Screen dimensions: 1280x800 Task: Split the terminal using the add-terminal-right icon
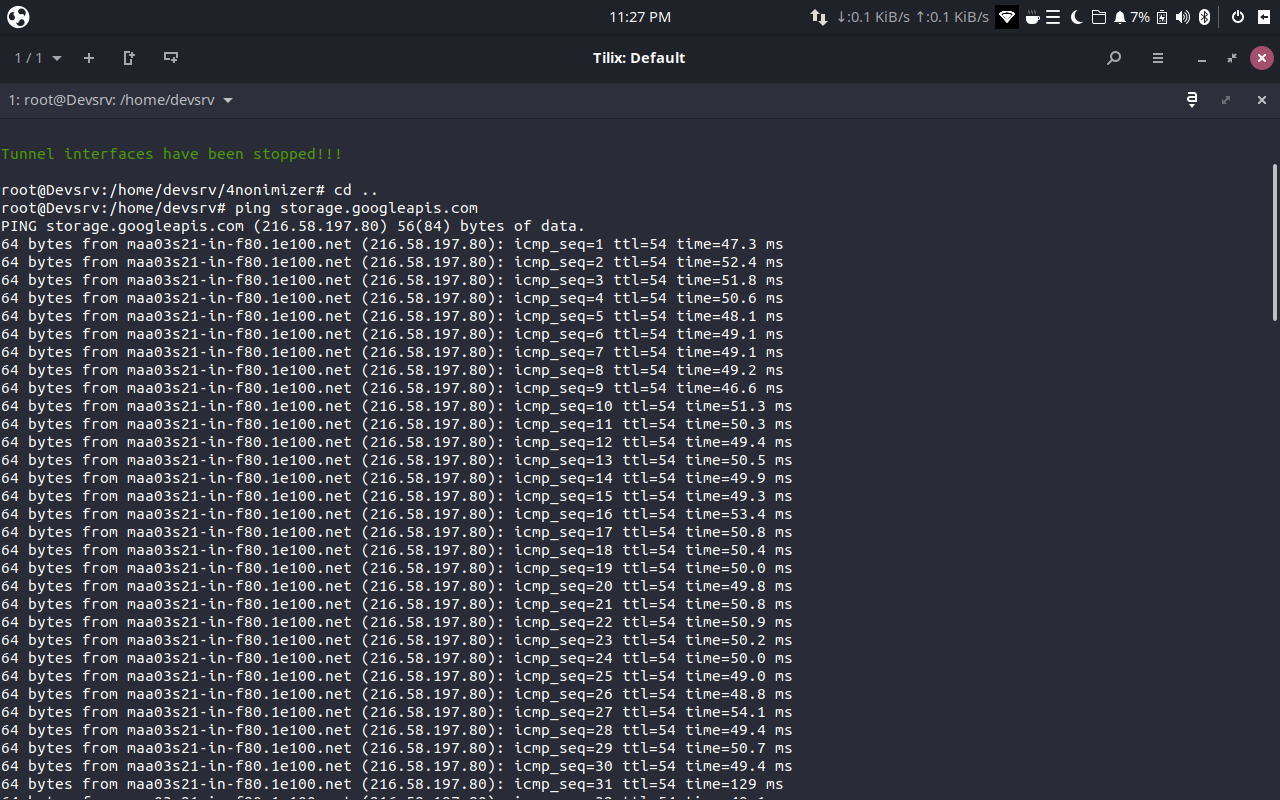[128, 58]
